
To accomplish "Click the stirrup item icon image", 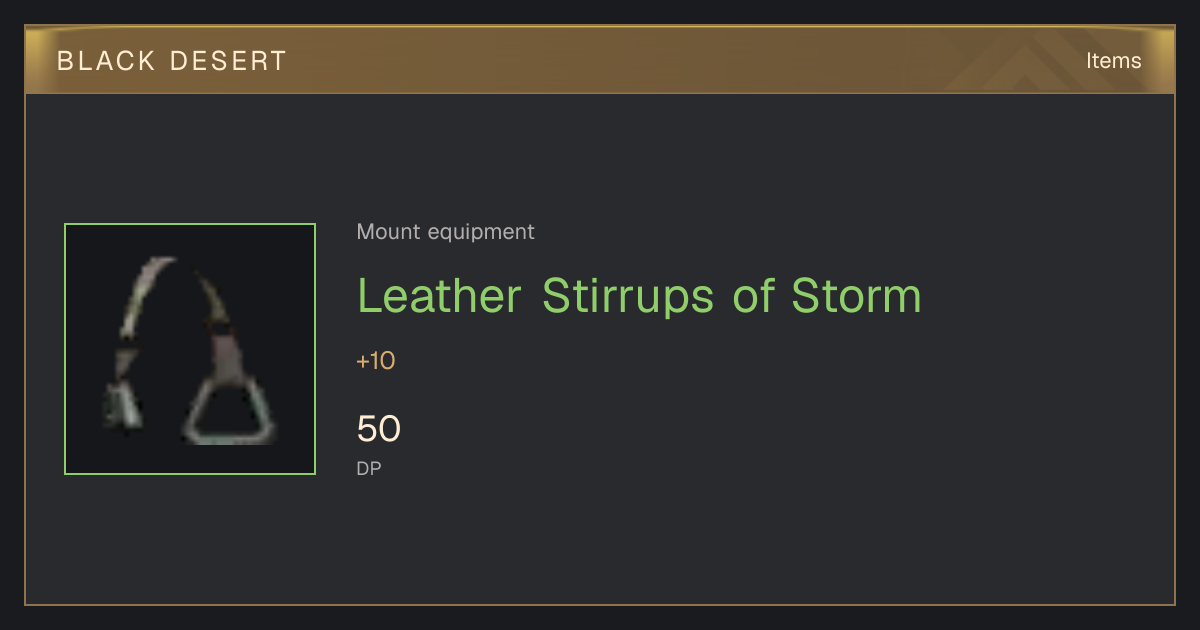I will click(x=190, y=349).
